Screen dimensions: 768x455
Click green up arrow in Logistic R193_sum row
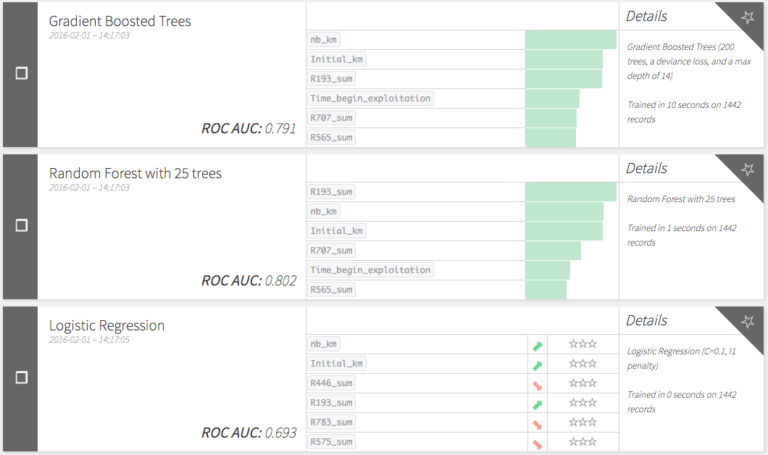537,405
